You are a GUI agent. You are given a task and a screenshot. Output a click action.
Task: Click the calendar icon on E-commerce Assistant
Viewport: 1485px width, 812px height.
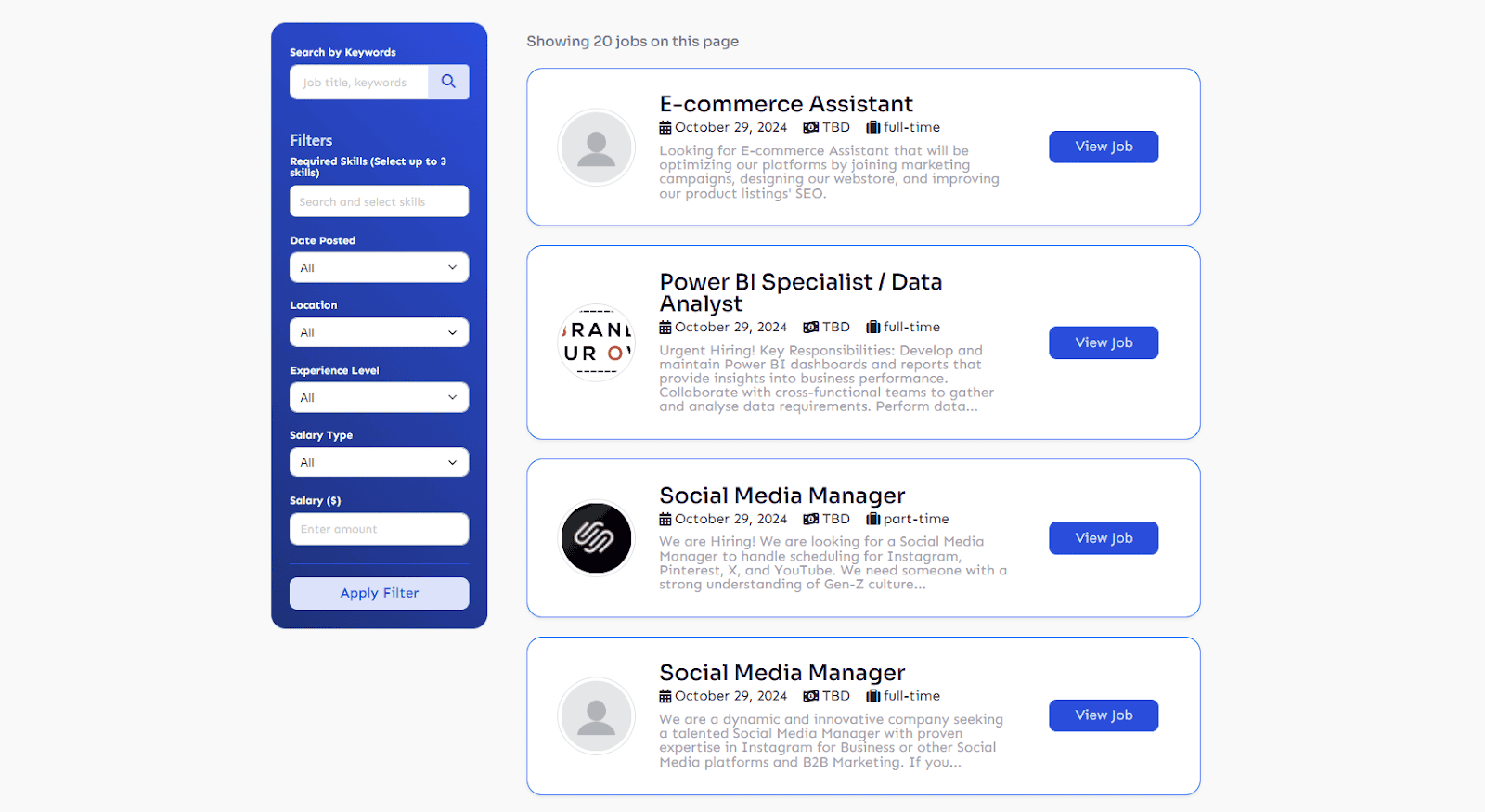click(x=665, y=128)
